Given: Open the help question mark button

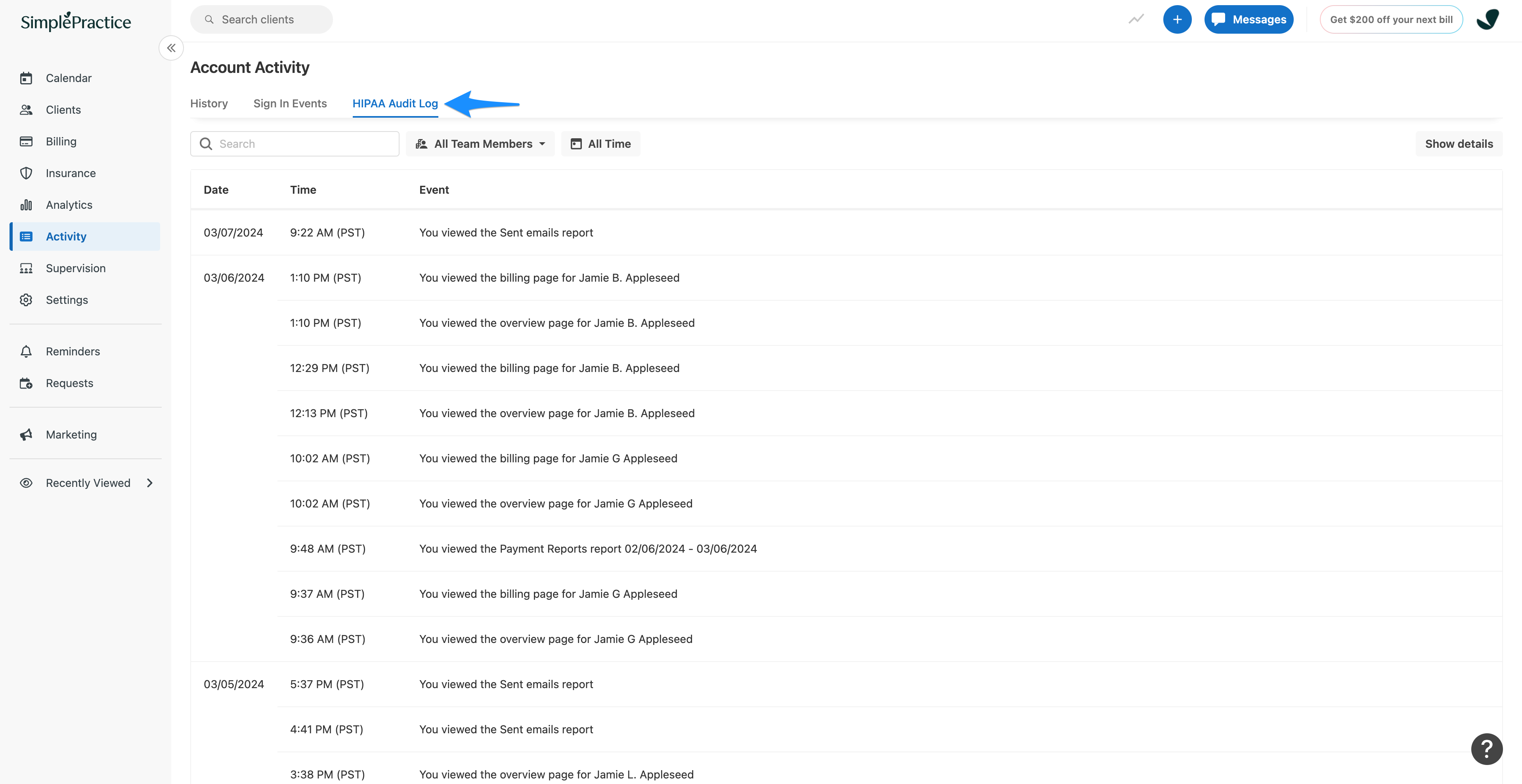Looking at the screenshot, I should 1487,749.
